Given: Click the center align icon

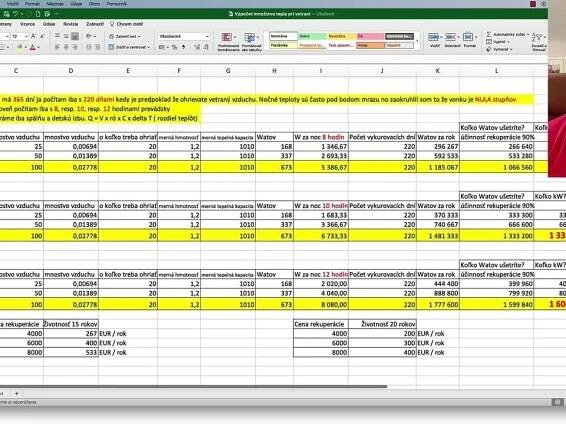Looking at the screenshot, I should click(66, 47).
